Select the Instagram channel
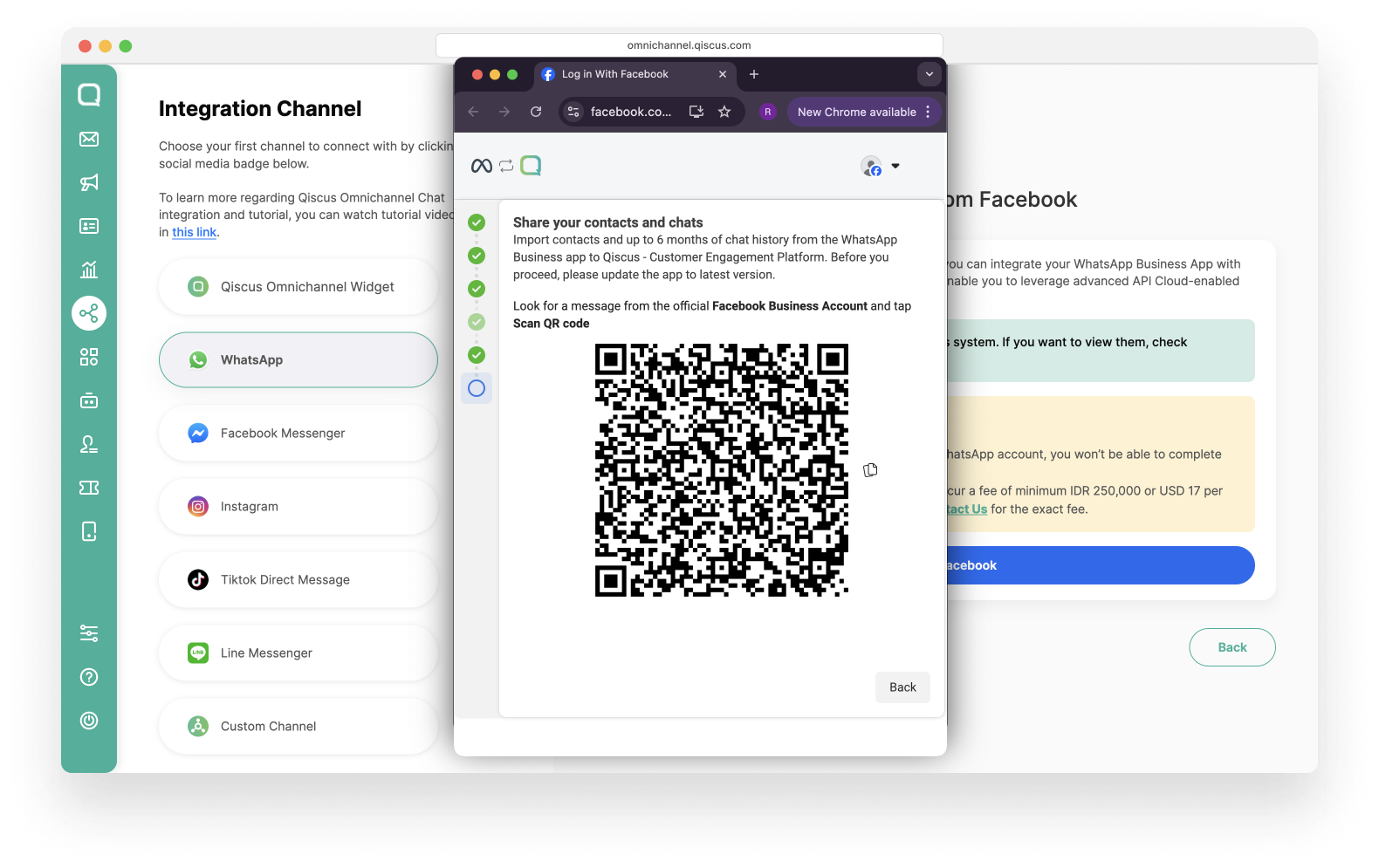1379x868 pixels. (x=298, y=507)
